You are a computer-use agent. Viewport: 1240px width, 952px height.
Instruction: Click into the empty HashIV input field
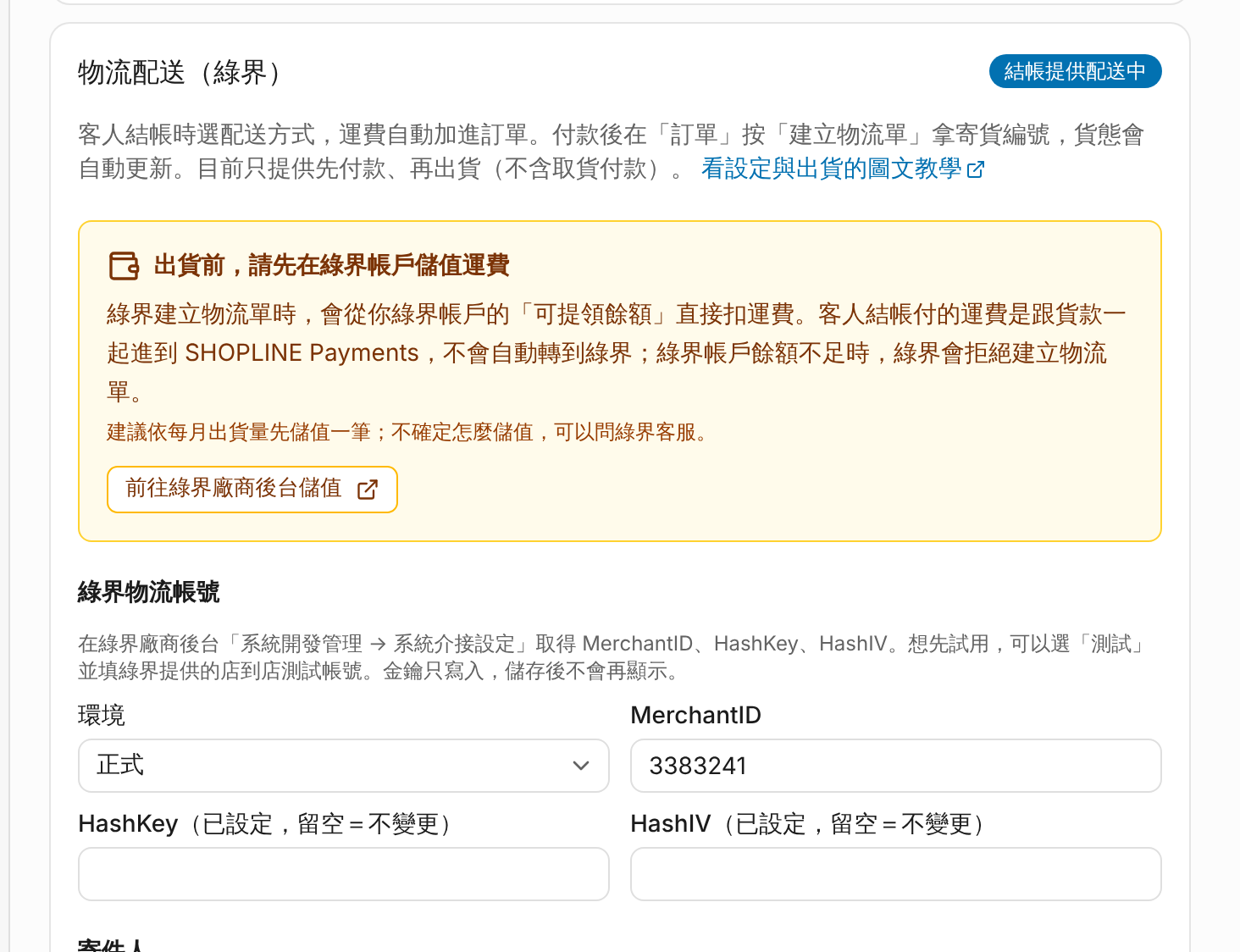[x=896, y=874]
